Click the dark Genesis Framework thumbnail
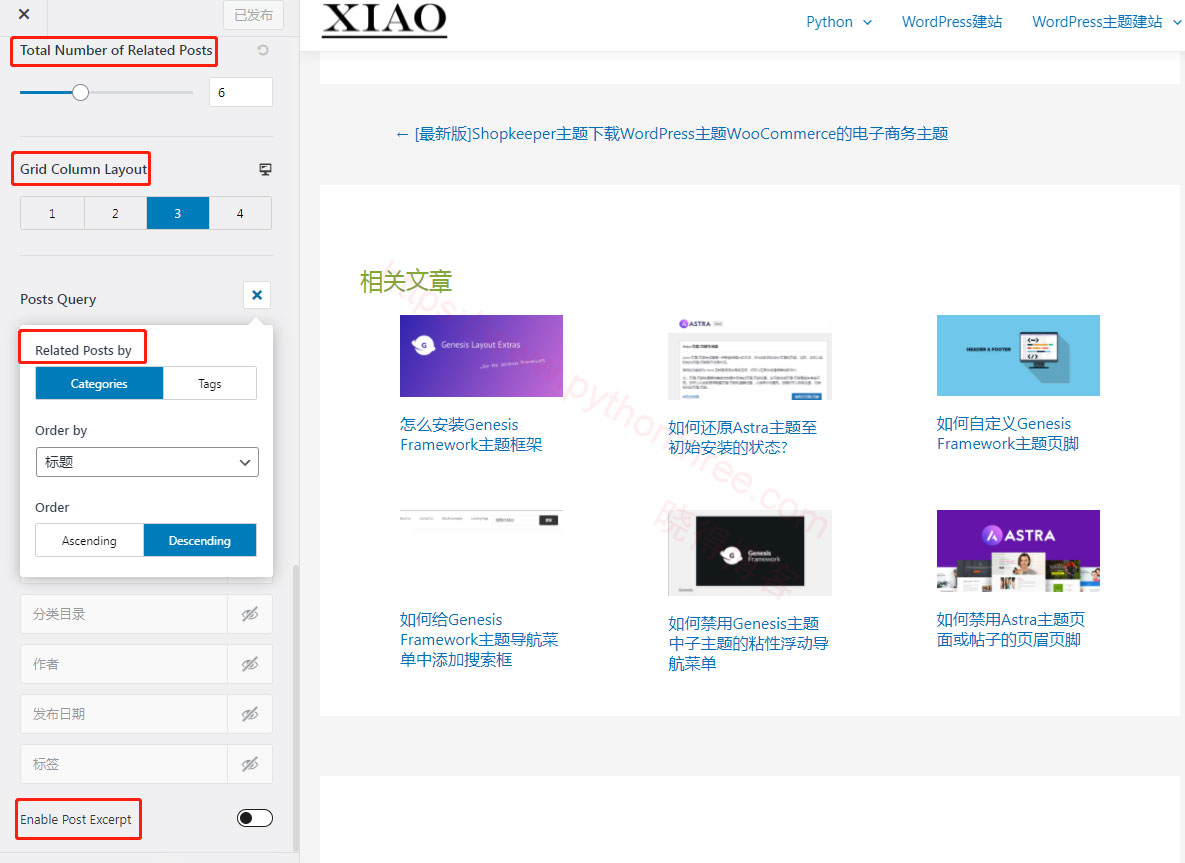This screenshot has height=863, width=1185. (x=750, y=553)
